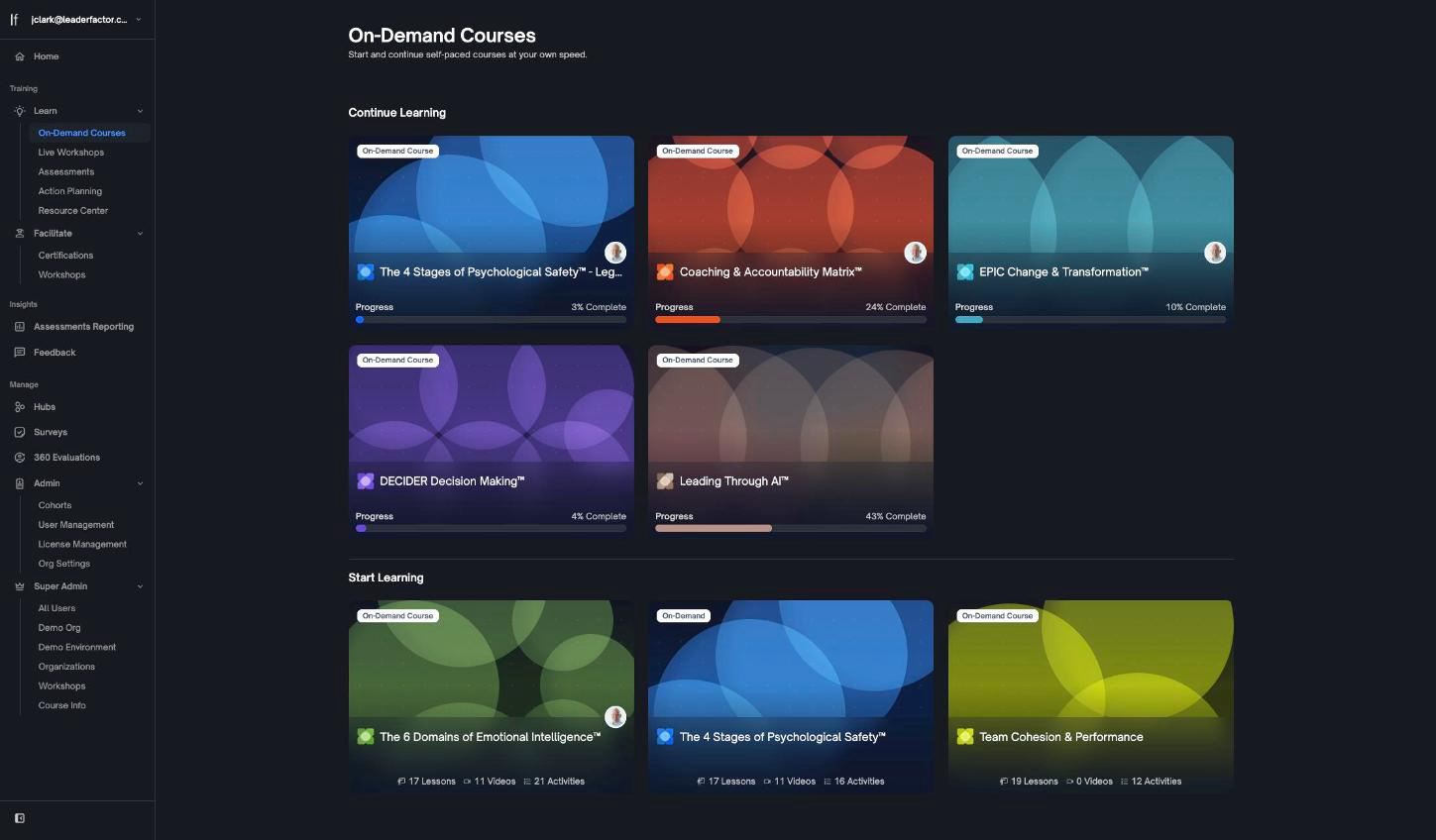The width and height of the screenshot is (1436, 840).
Task: Click the Super Admin crown icon
Action: pyautogui.click(x=20, y=586)
